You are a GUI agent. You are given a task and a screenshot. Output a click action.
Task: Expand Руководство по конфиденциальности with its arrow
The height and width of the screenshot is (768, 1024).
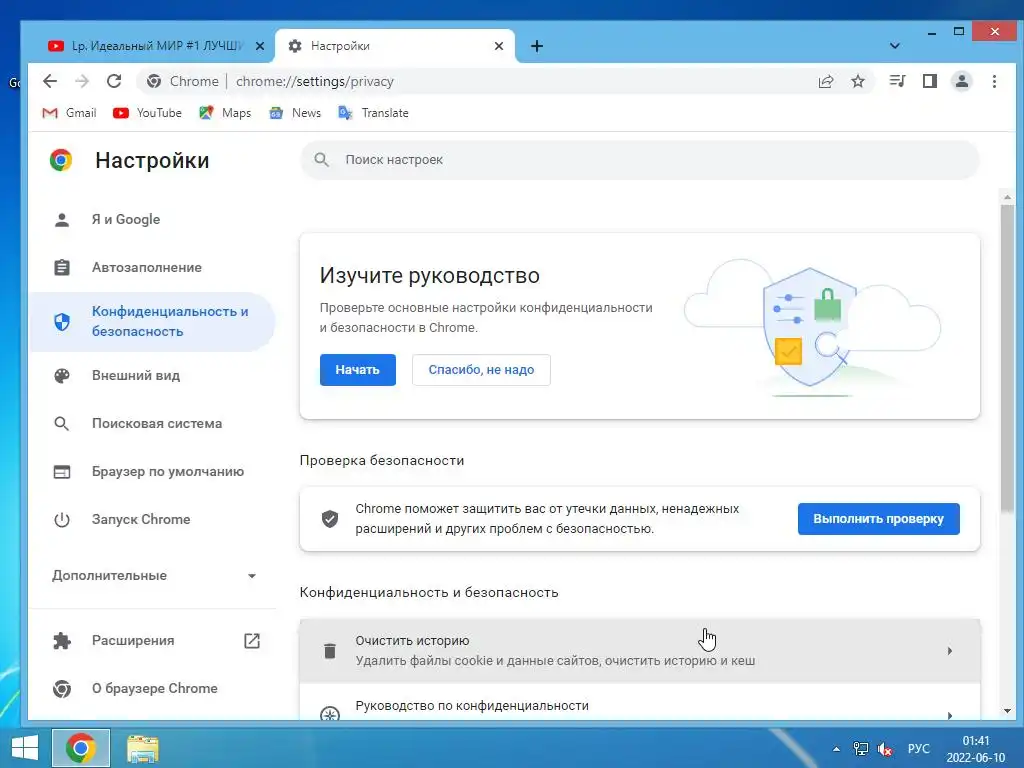point(950,714)
